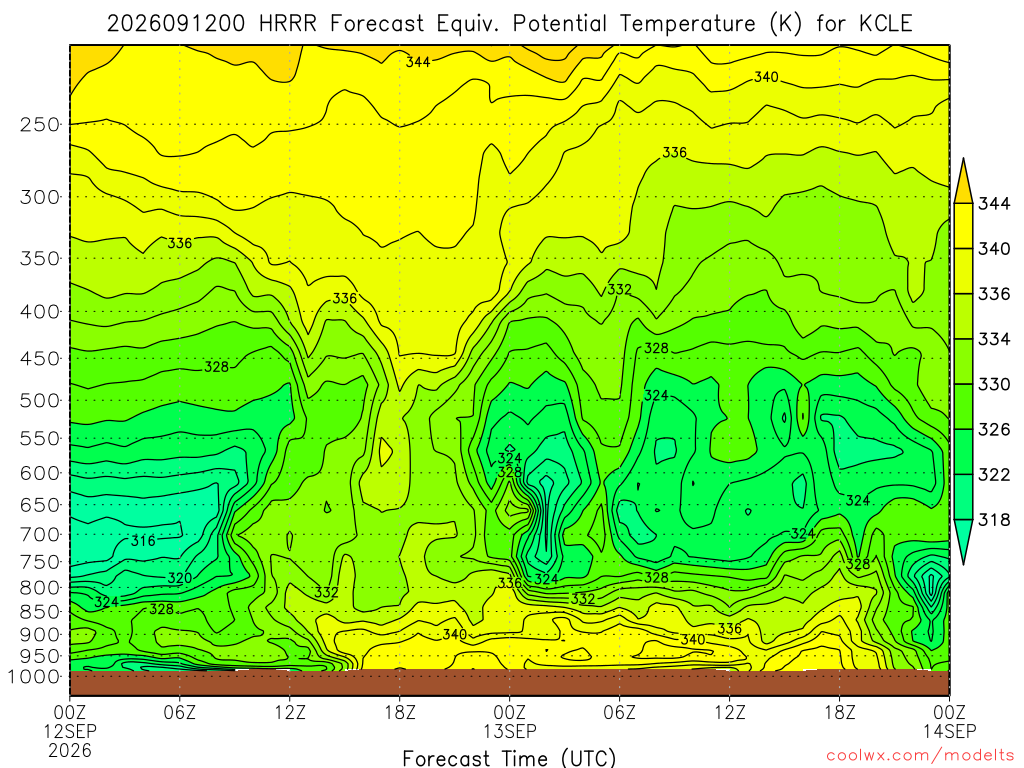Click the 250 pressure level label
Image resolution: width=1024 pixels, height=768 pixels.
click(x=40, y=124)
